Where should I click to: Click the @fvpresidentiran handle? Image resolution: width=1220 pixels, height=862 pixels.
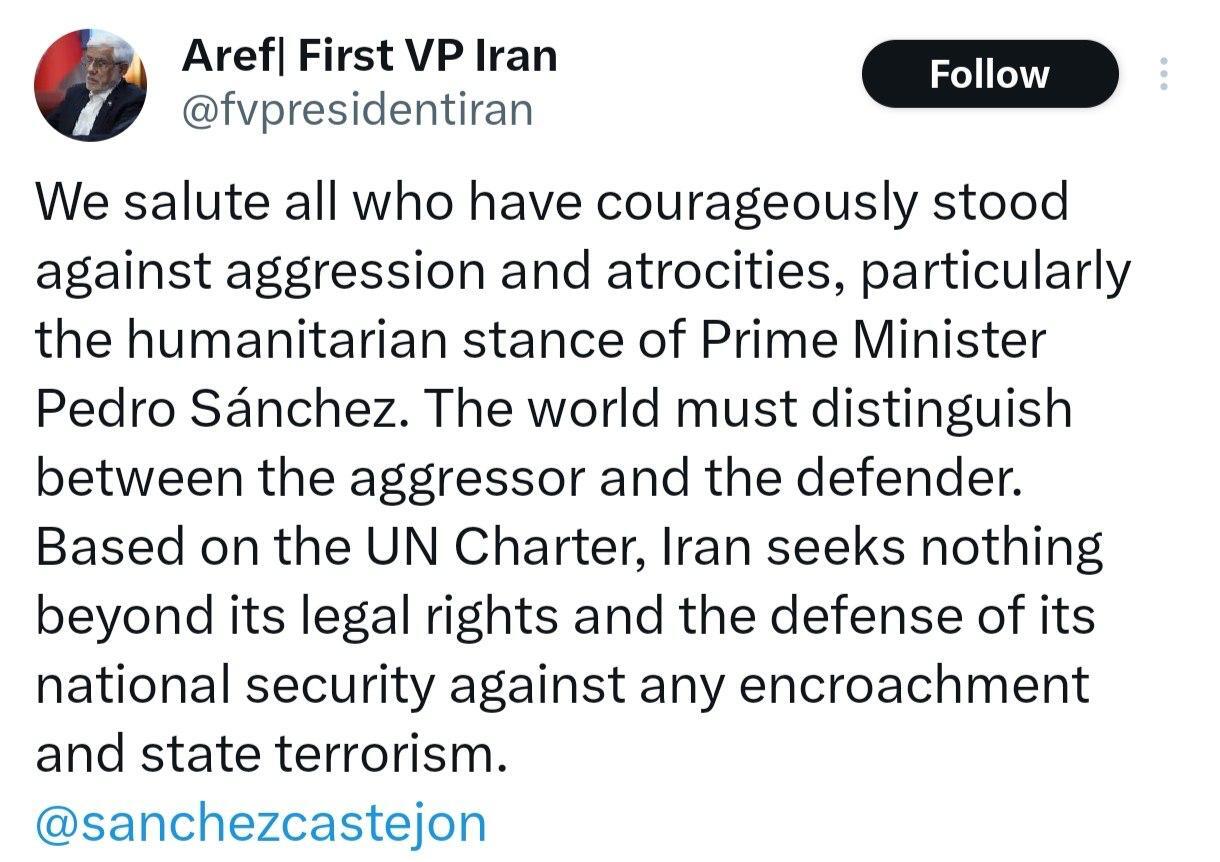coord(357,110)
